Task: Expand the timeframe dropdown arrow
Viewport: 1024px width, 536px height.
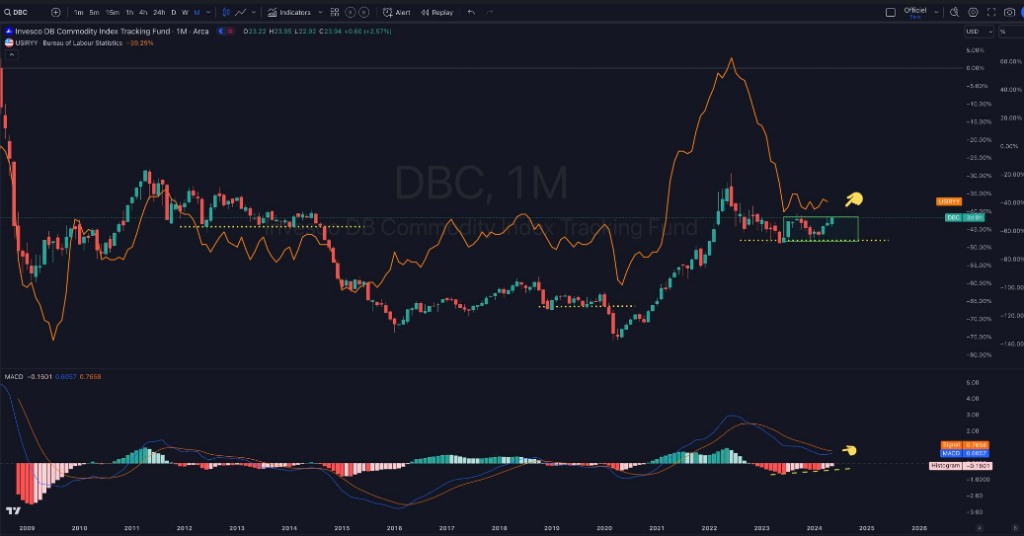Action: [x=208, y=12]
